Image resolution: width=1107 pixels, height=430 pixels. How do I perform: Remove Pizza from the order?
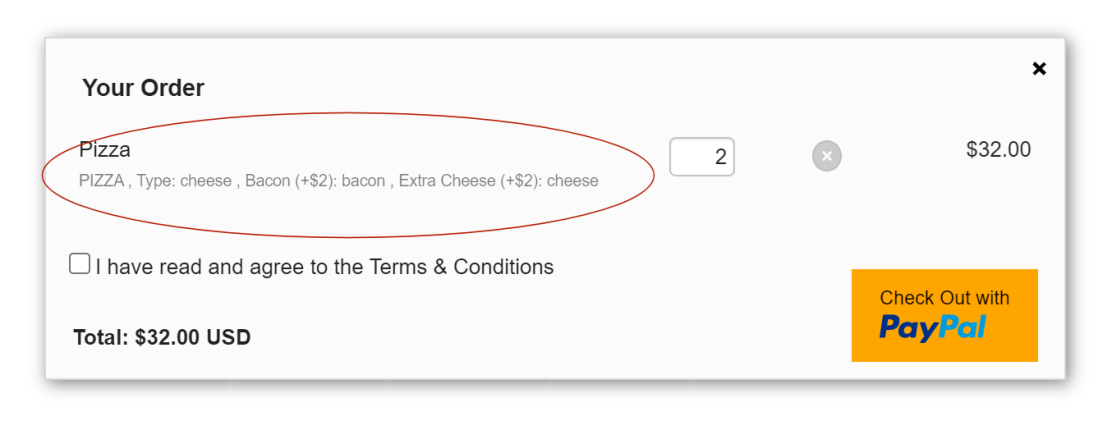tap(826, 156)
